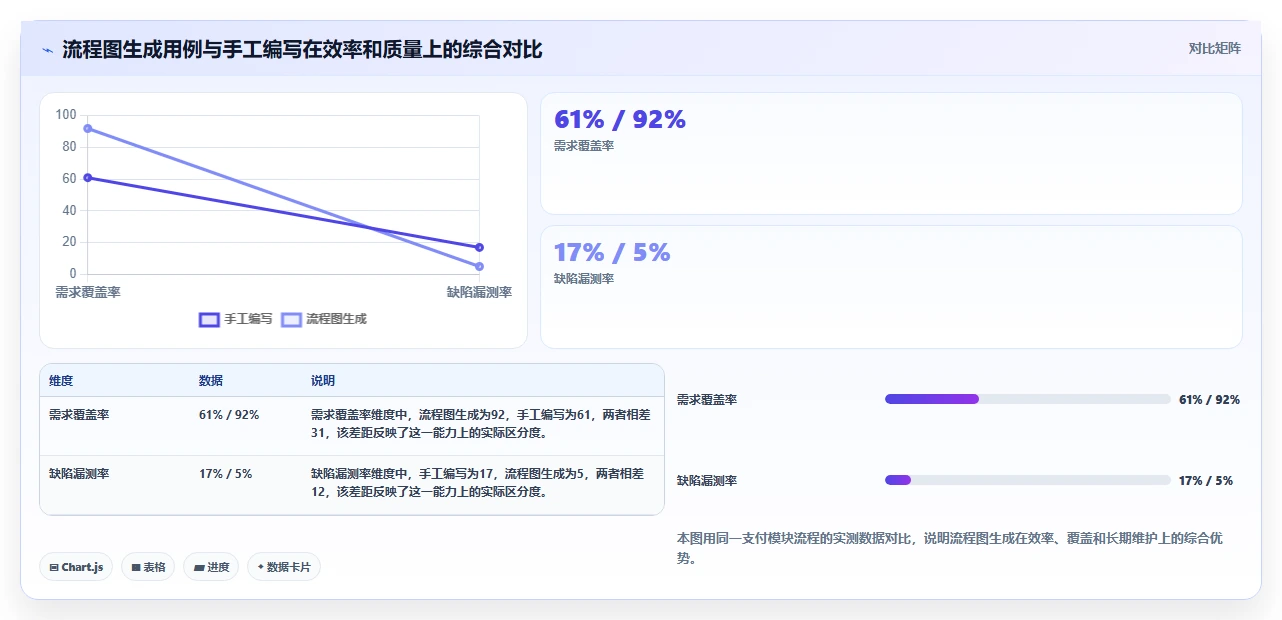Click the 缺陷漏测率 caption in the second card
Screen dimensions: 1282x620
584,279
